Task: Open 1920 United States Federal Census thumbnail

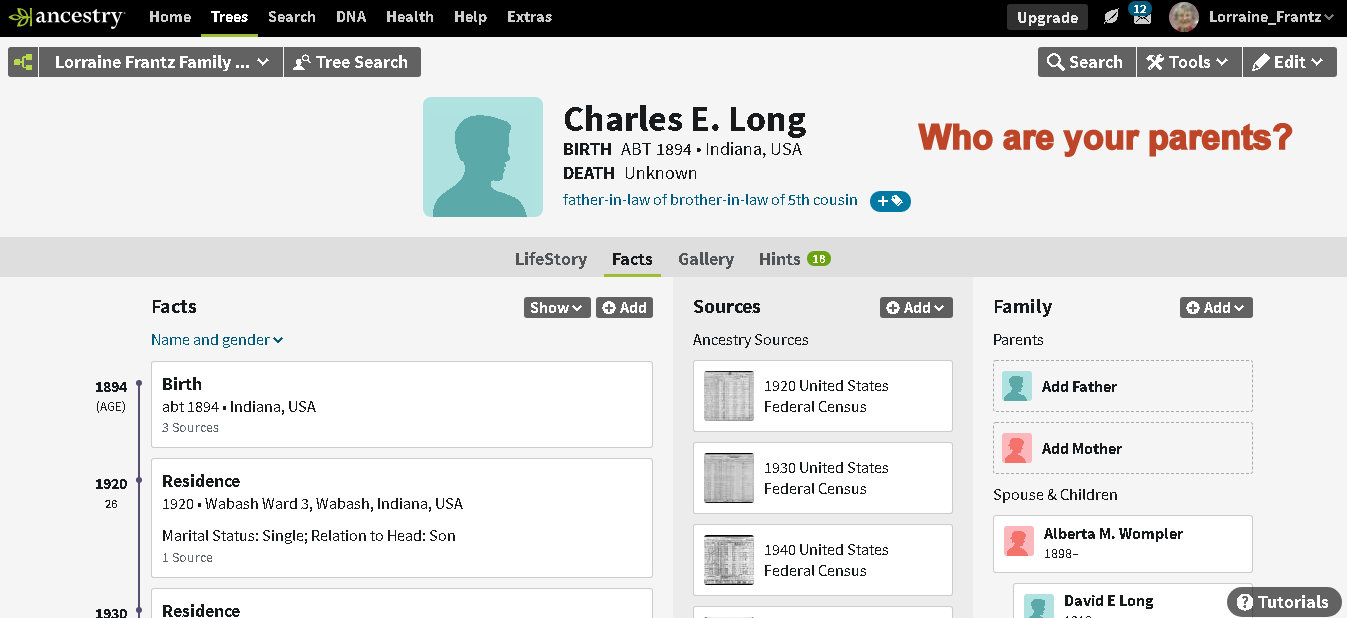Action: click(728, 396)
